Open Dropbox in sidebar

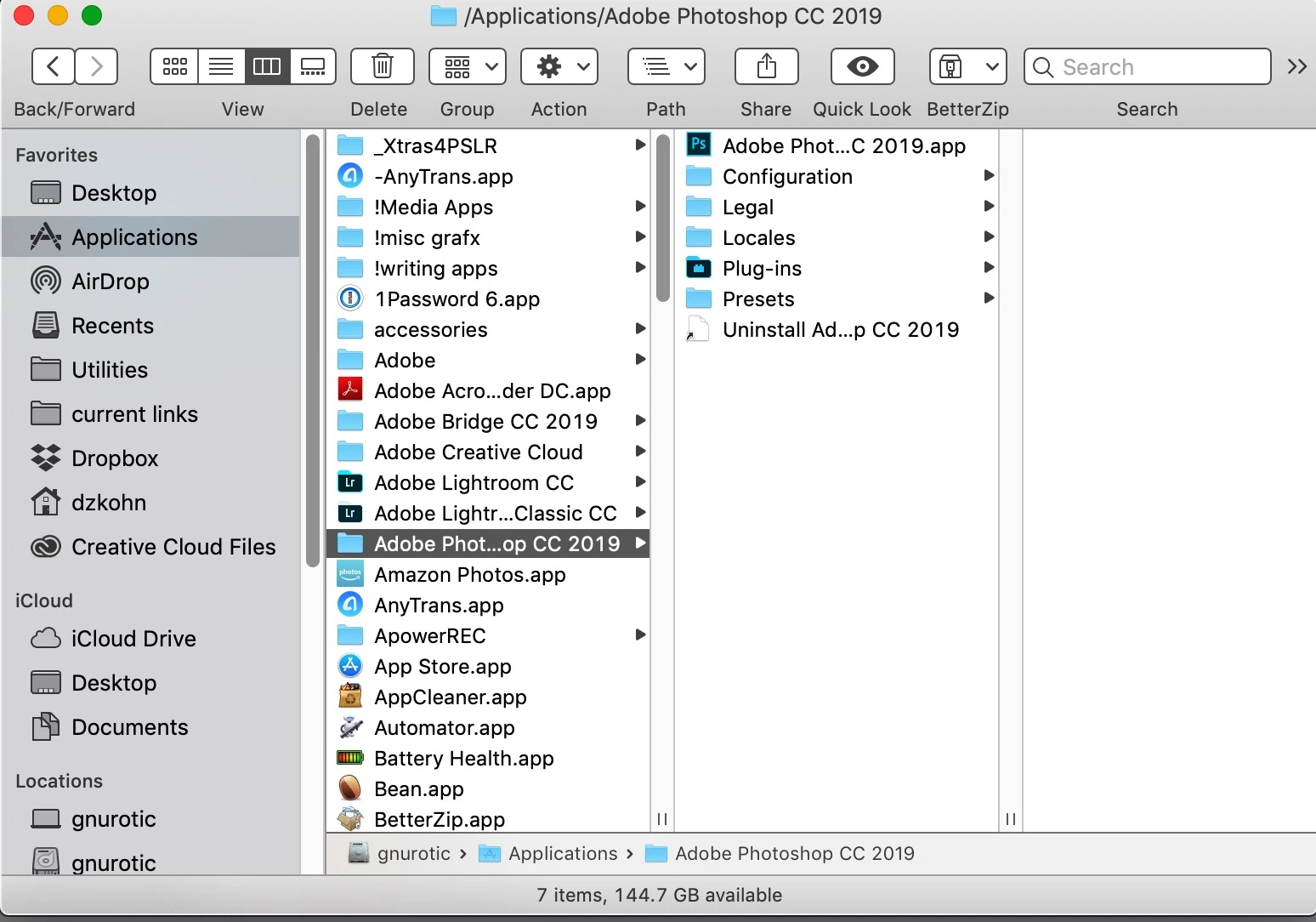(151, 458)
